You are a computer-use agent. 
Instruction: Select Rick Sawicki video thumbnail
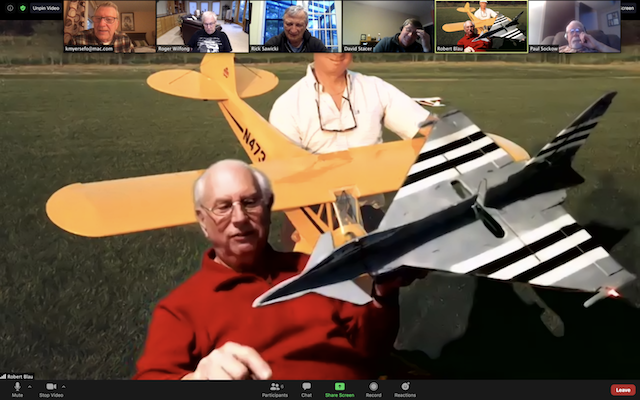coord(296,27)
